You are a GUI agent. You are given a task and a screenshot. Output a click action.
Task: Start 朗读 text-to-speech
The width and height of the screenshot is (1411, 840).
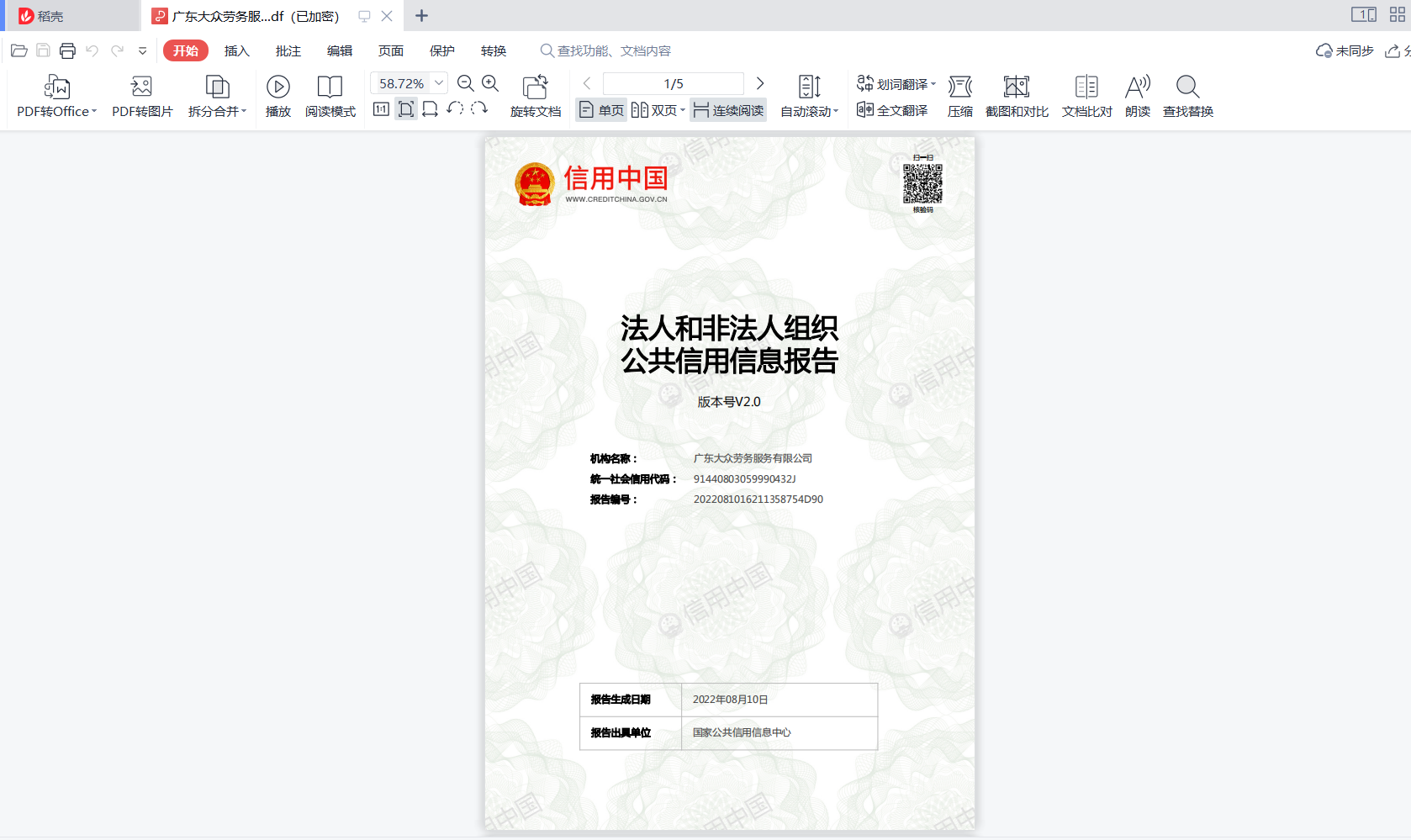(x=1138, y=95)
